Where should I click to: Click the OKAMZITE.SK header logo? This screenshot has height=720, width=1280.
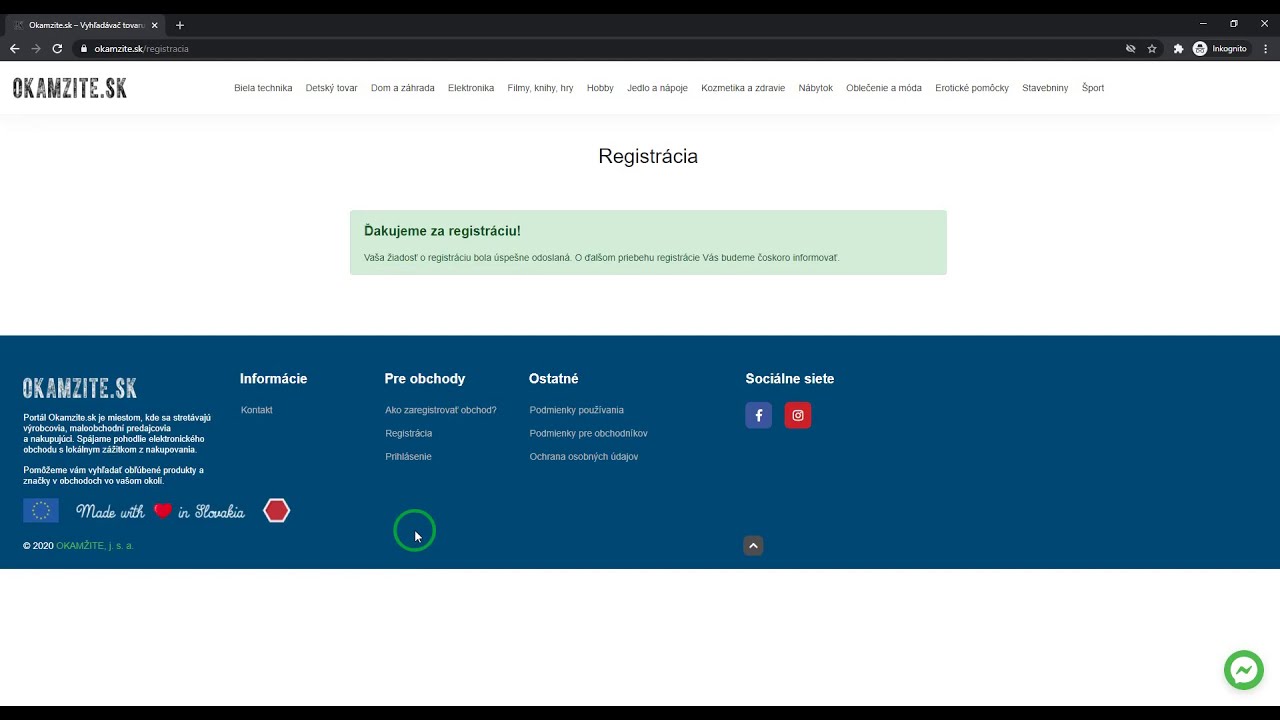[70, 88]
